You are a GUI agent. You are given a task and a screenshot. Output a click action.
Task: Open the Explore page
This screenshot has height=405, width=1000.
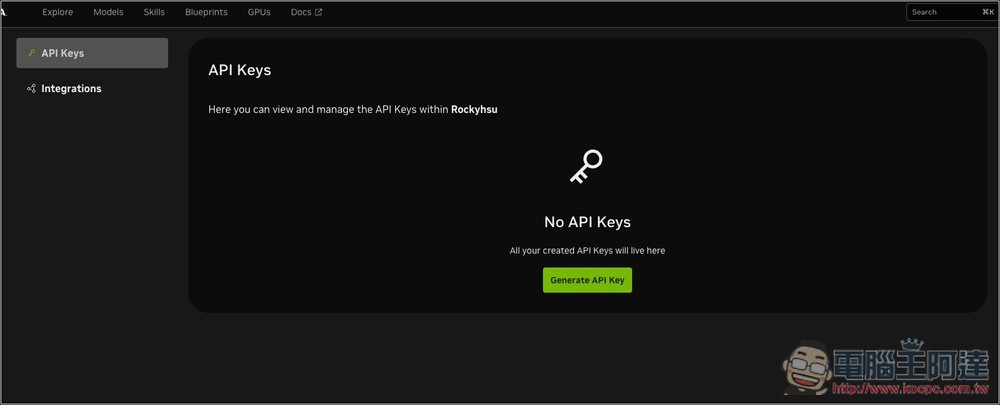pyautogui.click(x=57, y=12)
